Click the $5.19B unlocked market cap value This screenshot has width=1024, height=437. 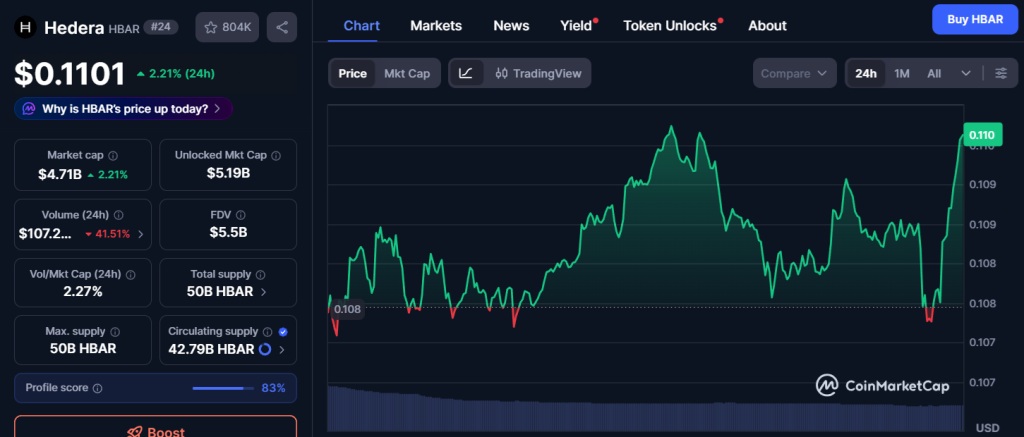point(228,173)
